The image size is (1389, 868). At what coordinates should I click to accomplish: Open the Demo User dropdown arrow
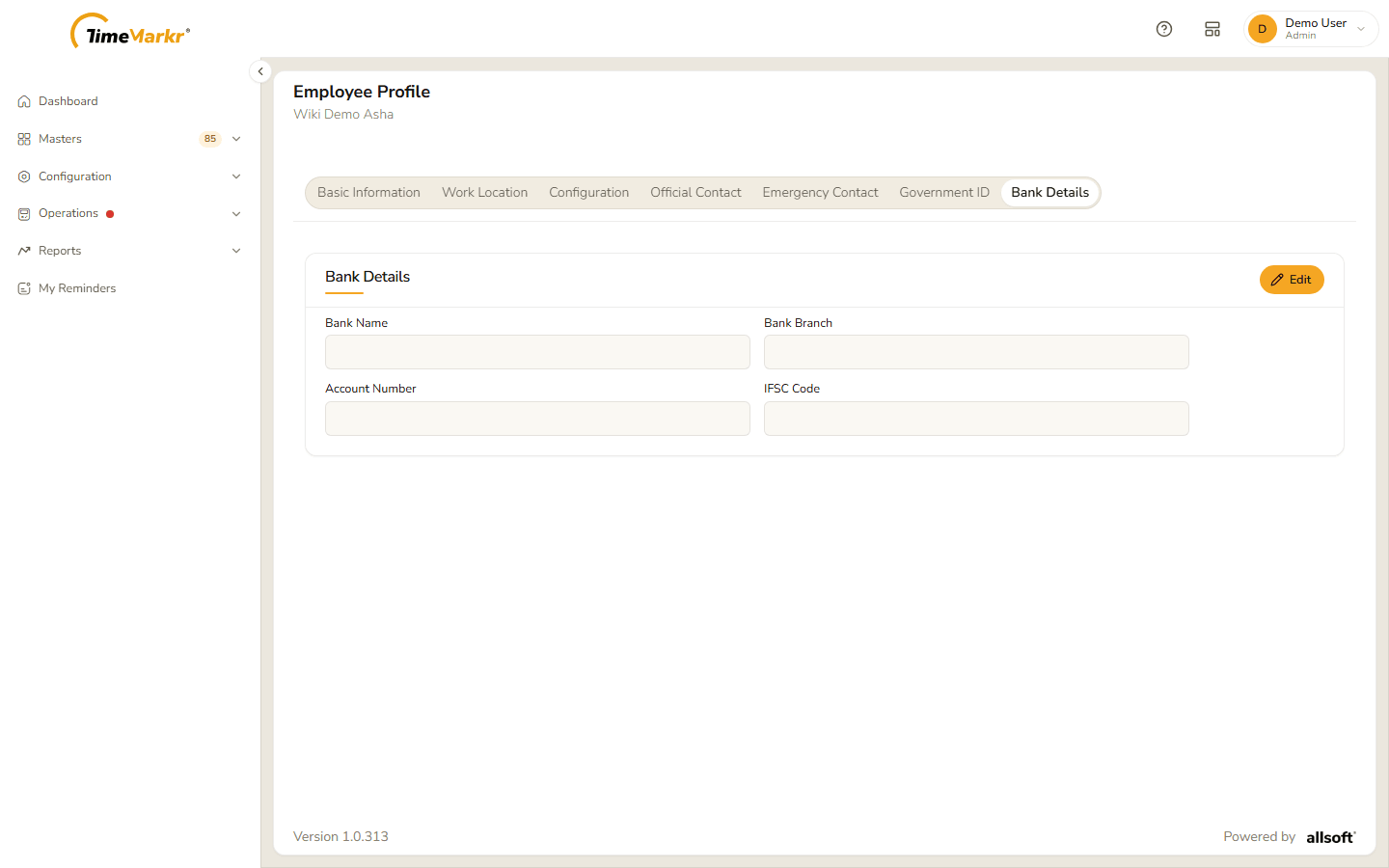click(x=1361, y=29)
